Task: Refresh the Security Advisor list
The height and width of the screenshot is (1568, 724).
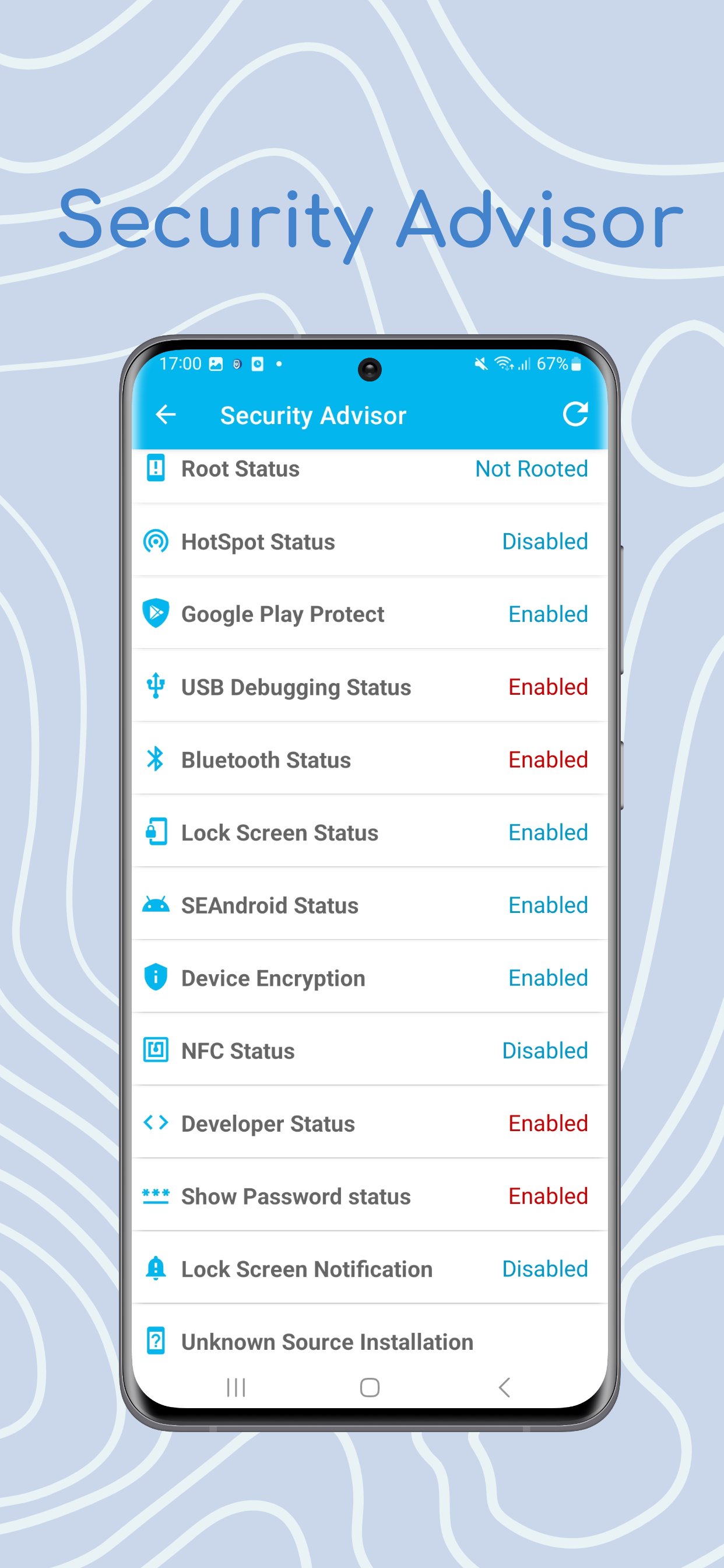Action: (x=574, y=415)
